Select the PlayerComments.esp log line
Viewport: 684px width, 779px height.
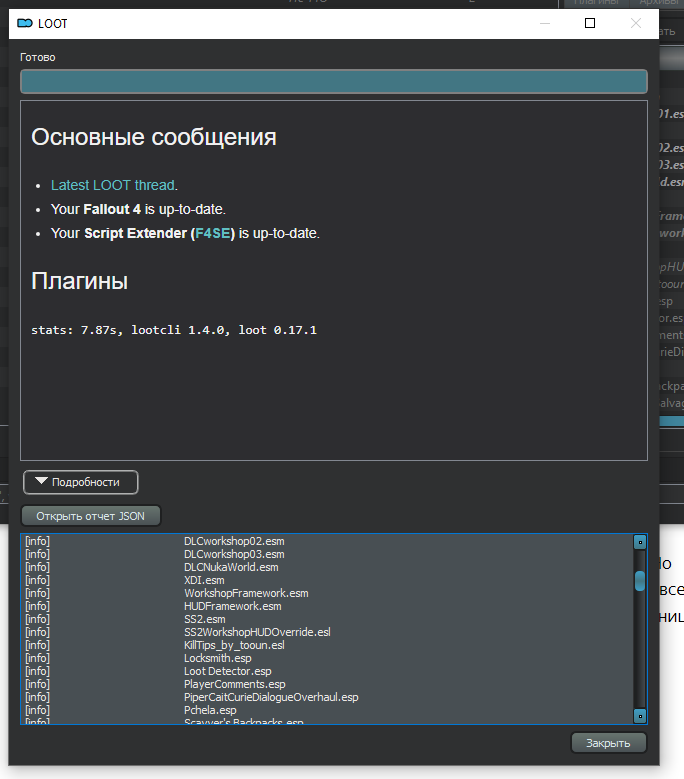(327, 684)
